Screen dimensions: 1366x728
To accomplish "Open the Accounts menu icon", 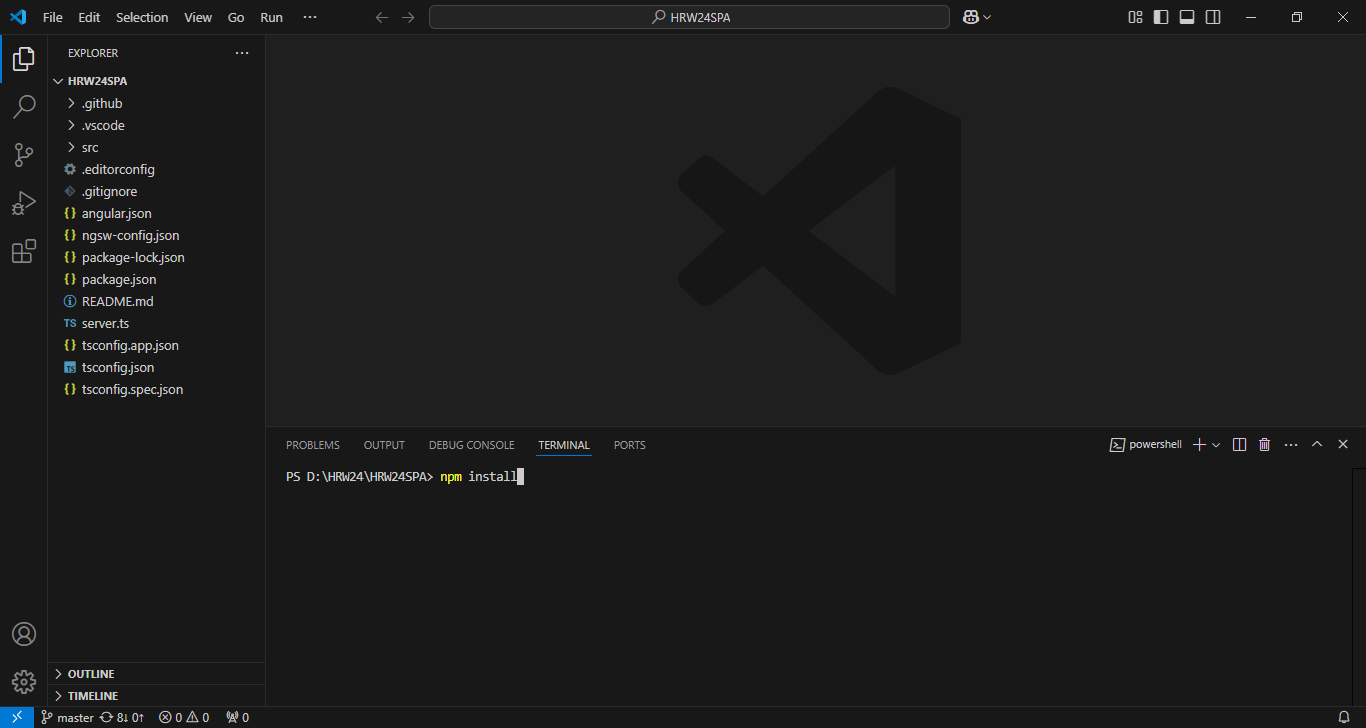I will coord(24,634).
